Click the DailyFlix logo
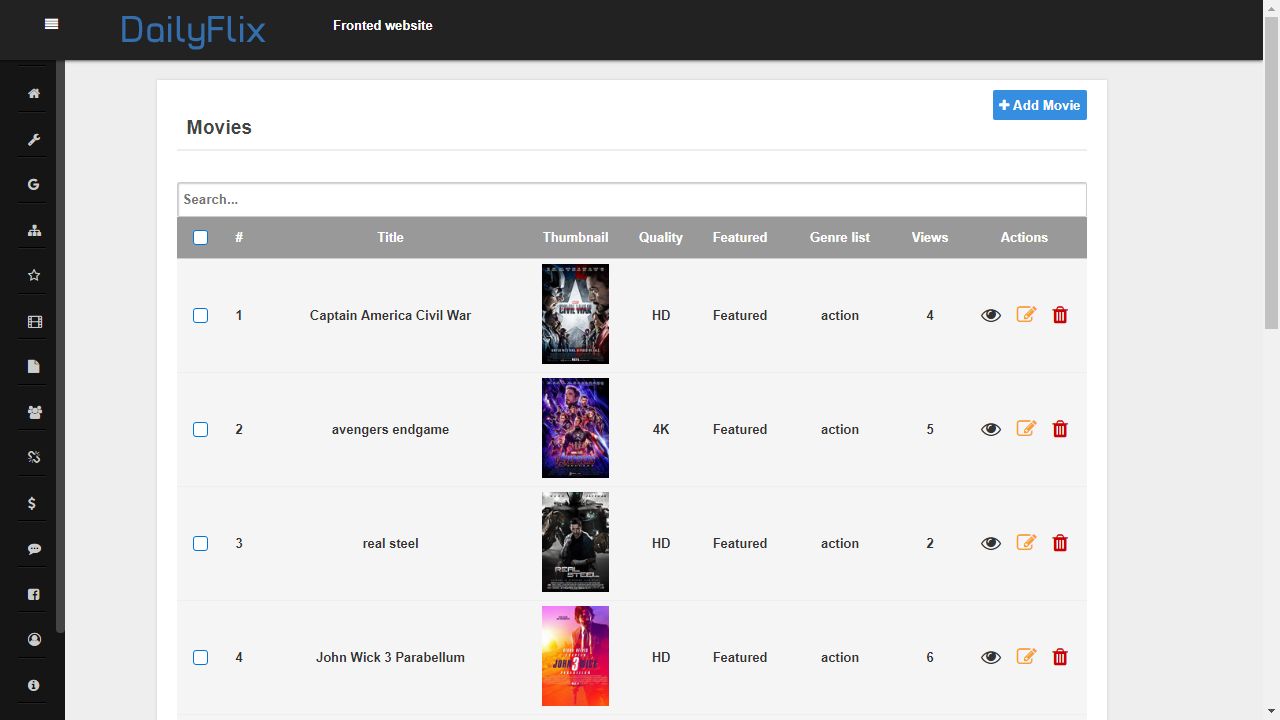 point(193,30)
